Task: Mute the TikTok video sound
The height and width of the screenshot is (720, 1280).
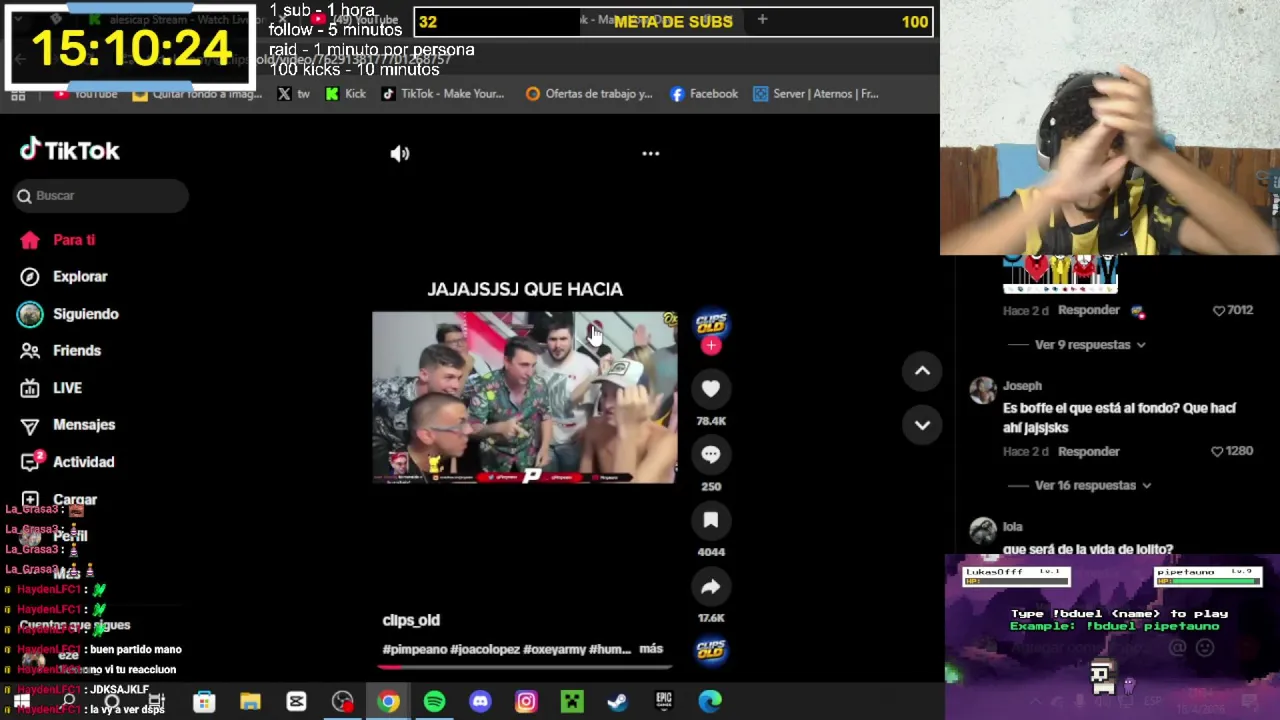Action: (x=400, y=153)
